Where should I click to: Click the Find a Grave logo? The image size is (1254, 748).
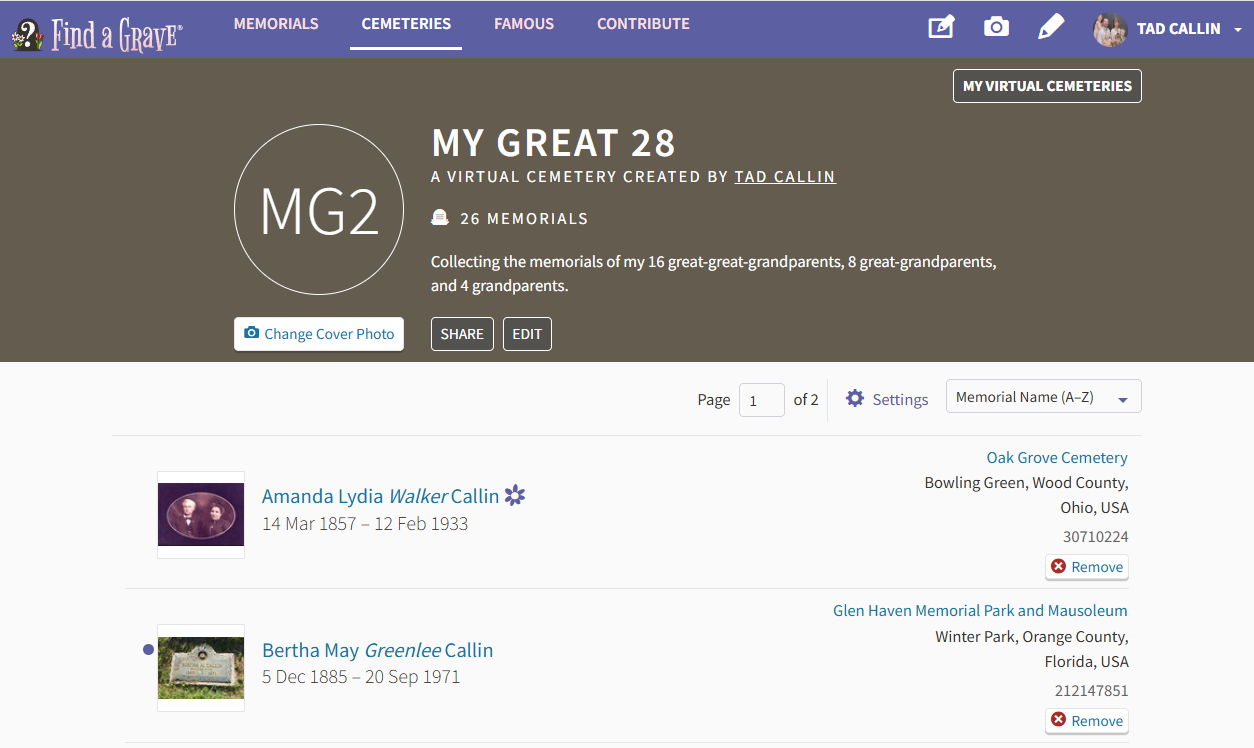click(x=97, y=33)
